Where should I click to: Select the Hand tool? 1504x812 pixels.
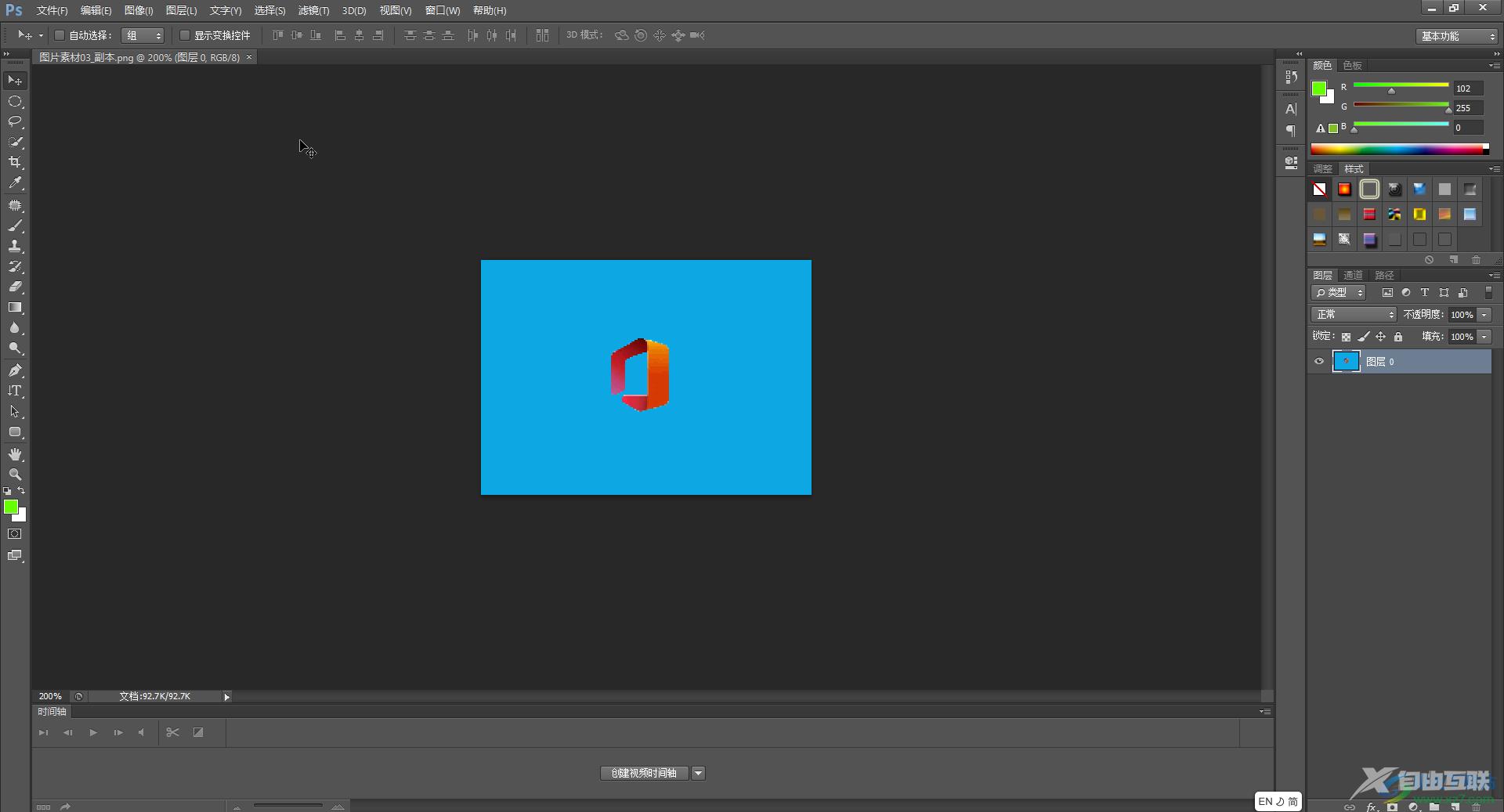click(x=15, y=455)
